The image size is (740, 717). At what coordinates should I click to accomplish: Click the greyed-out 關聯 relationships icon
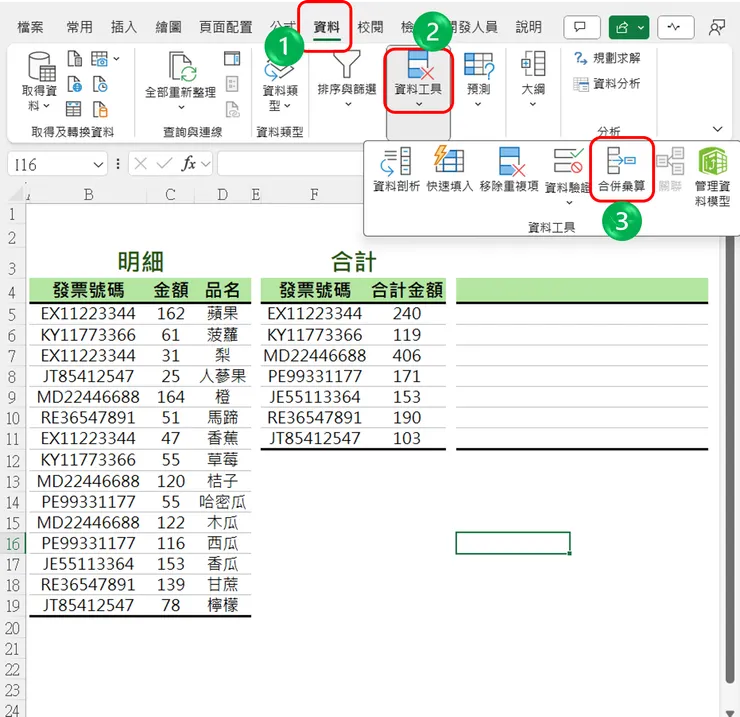[670, 161]
